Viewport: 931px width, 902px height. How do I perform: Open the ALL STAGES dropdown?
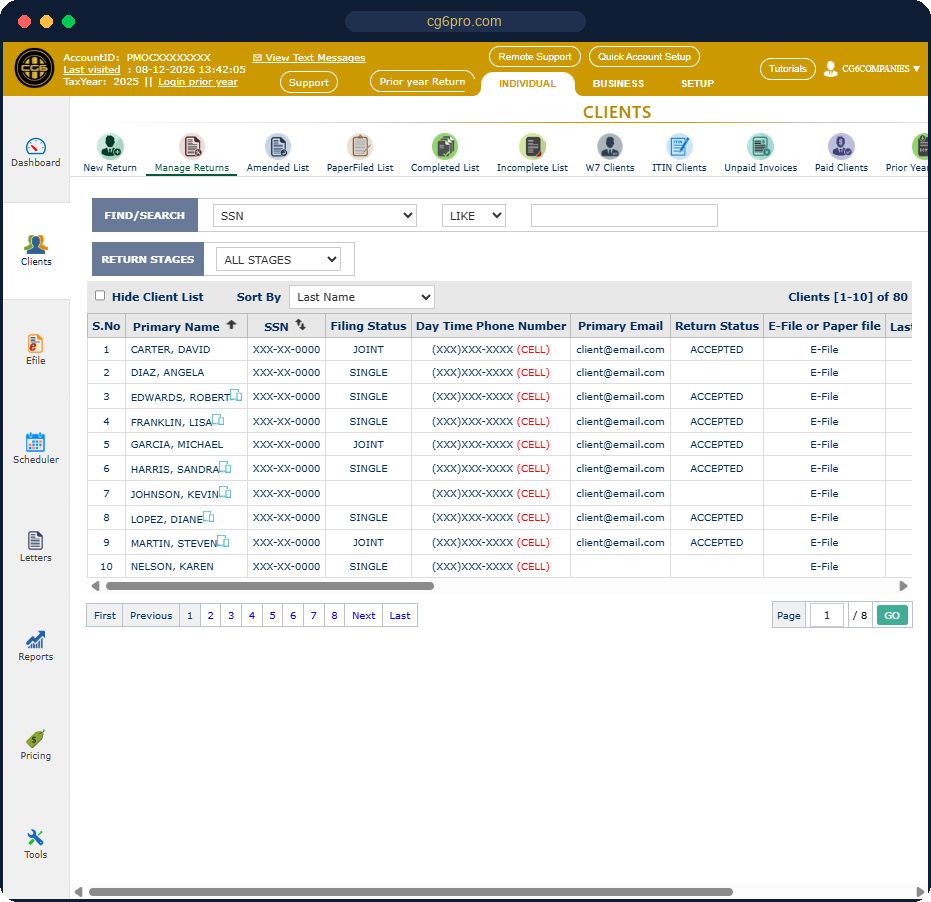(x=278, y=259)
